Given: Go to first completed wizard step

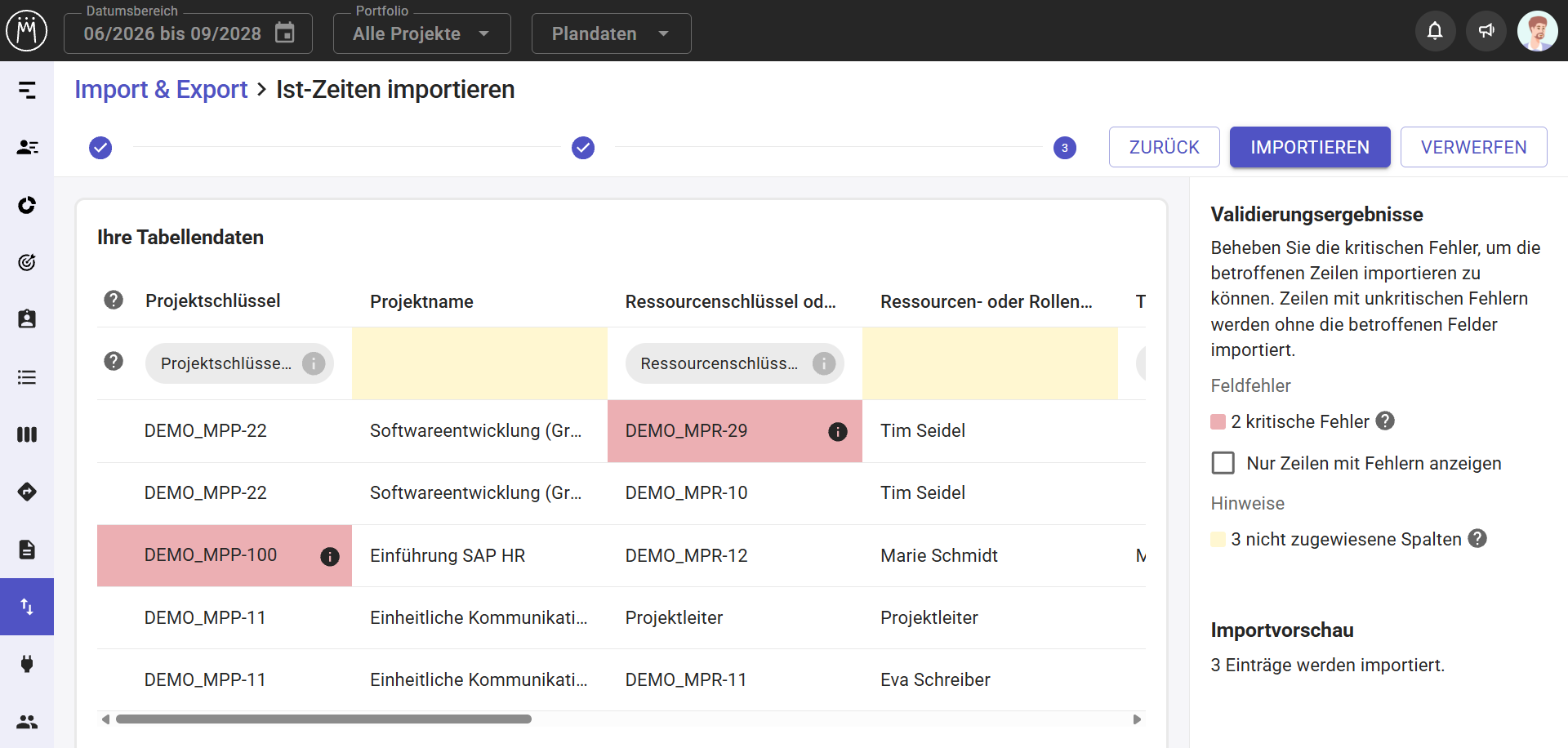Looking at the screenshot, I should point(100,148).
